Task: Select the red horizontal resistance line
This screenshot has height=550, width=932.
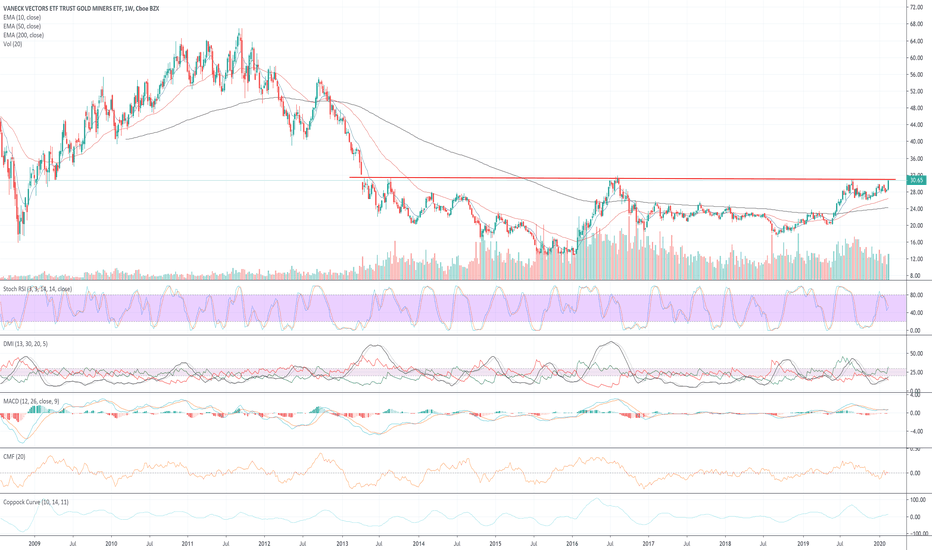Action: [622, 178]
